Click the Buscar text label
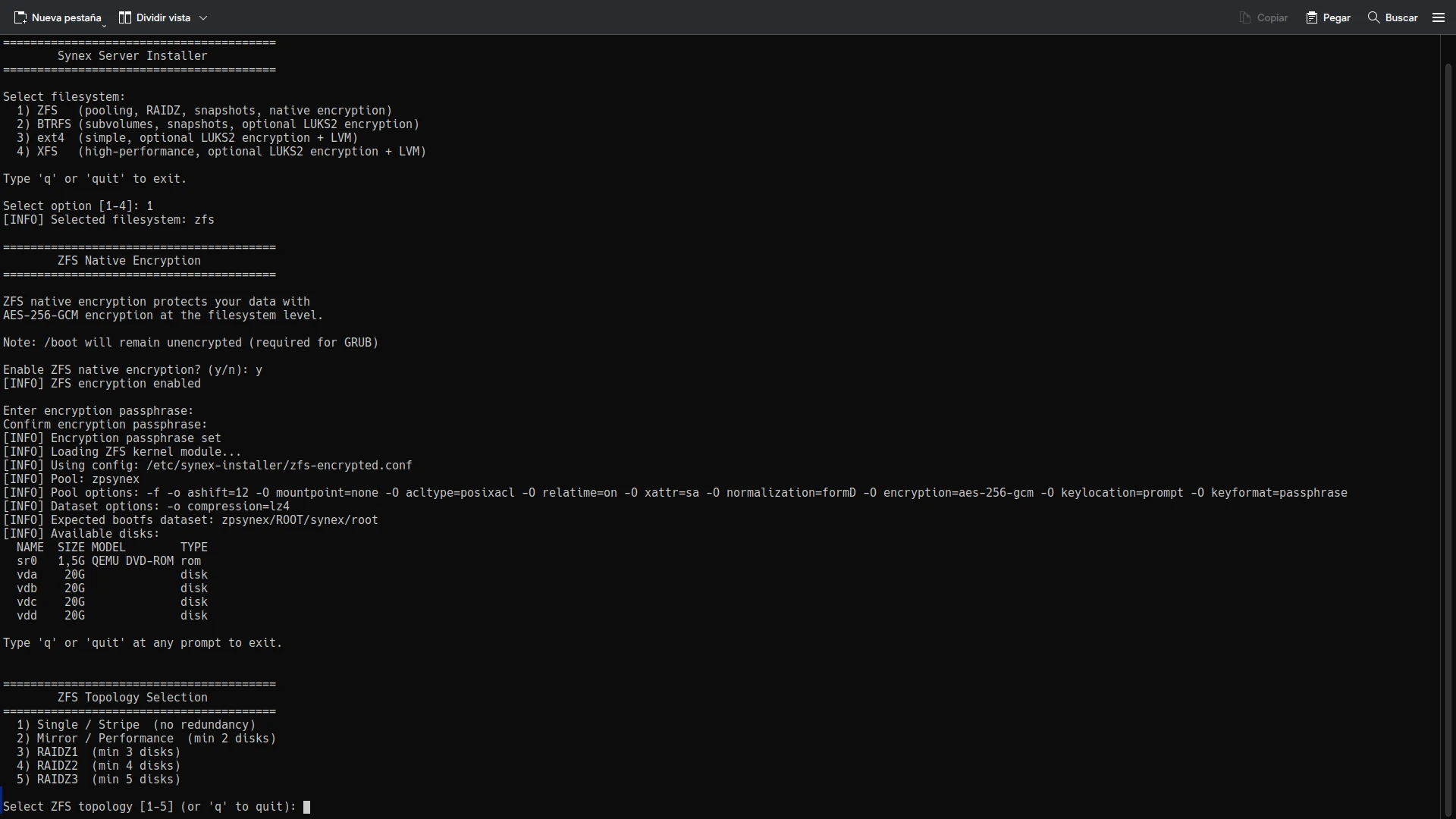 (x=1401, y=17)
